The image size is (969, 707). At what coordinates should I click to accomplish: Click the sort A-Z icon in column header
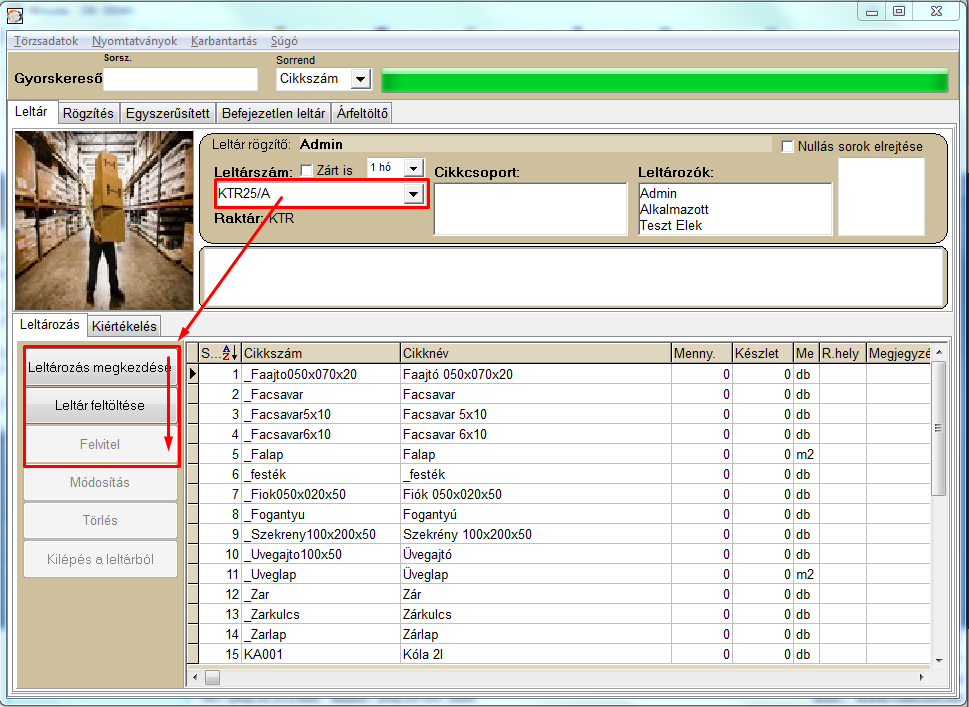[x=229, y=353]
